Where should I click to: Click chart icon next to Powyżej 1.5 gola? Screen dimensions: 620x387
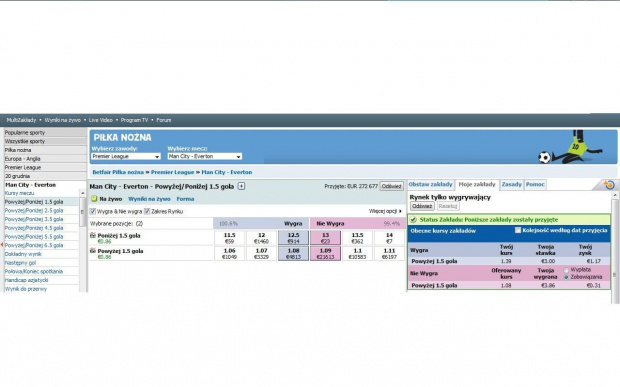click(93, 251)
